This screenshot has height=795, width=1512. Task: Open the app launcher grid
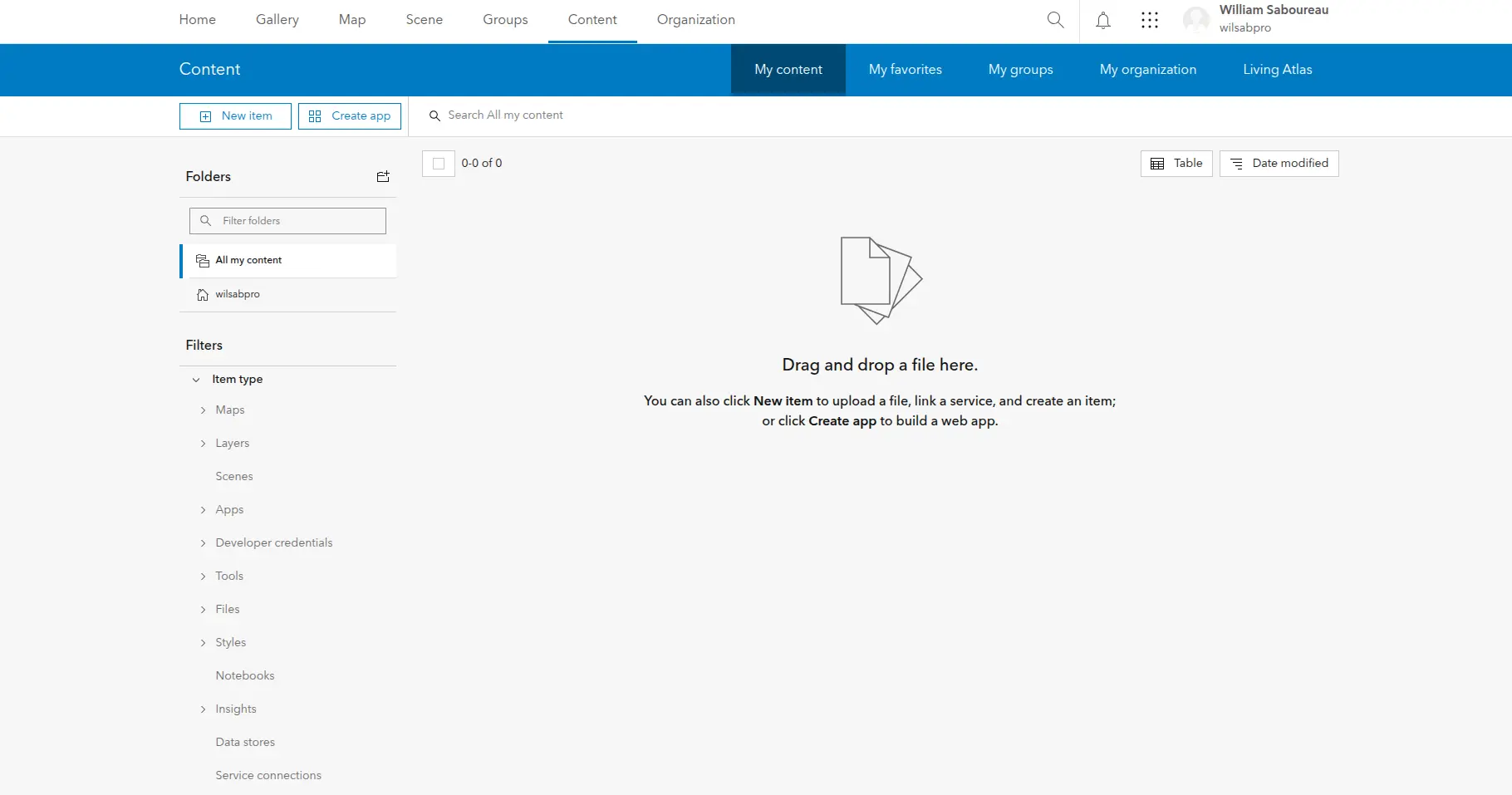tap(1150, 20)
